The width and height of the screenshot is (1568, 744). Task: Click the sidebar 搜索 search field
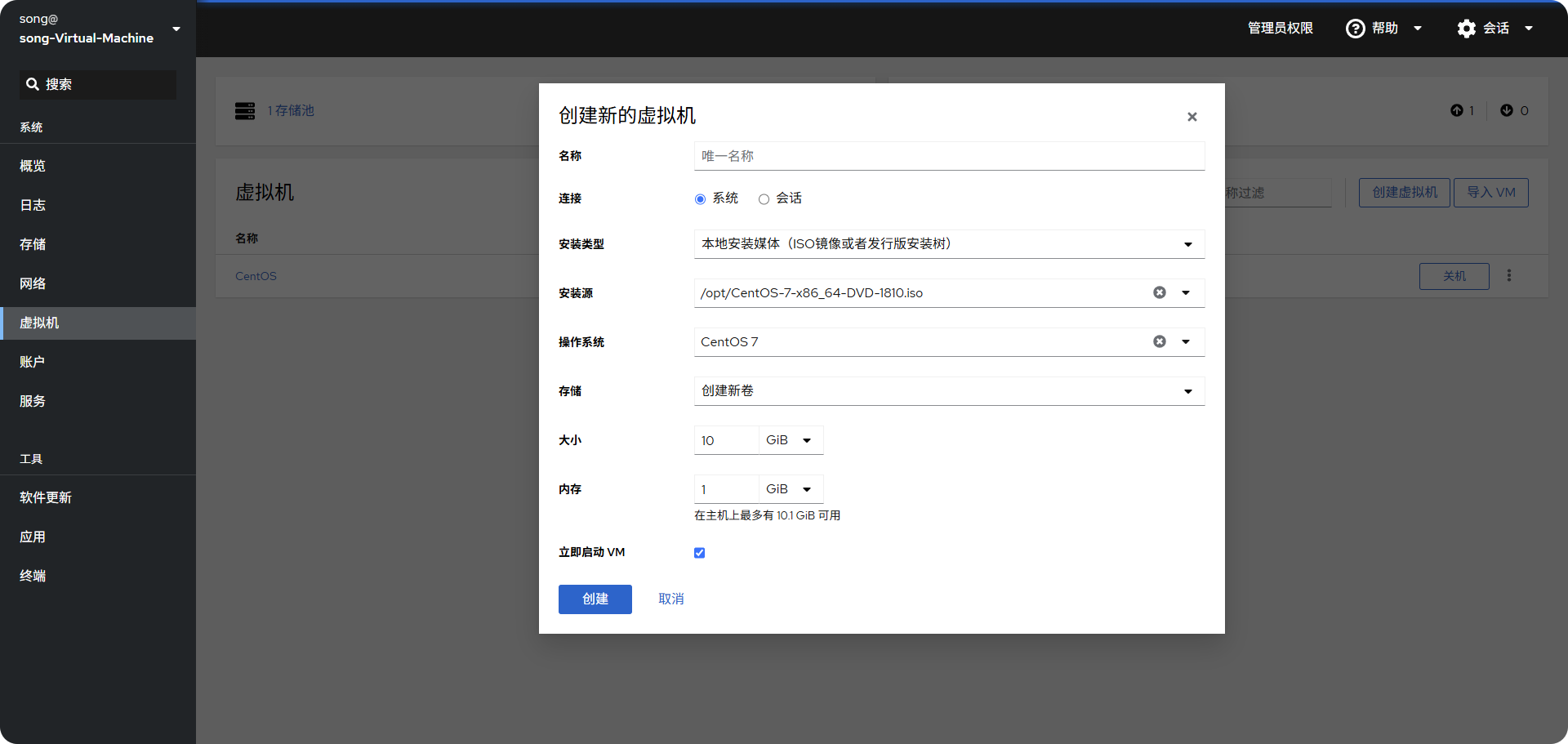[x=98, y=85]
